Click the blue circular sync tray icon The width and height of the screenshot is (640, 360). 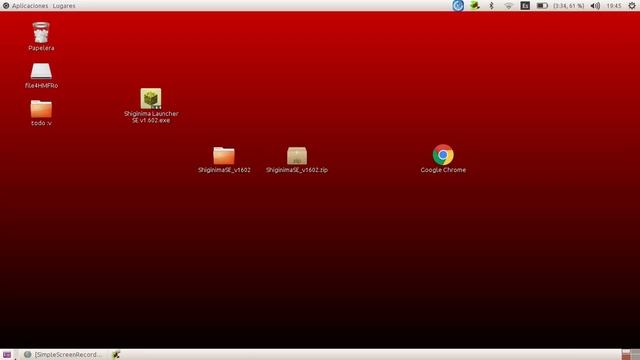click(x=458, y=5)
